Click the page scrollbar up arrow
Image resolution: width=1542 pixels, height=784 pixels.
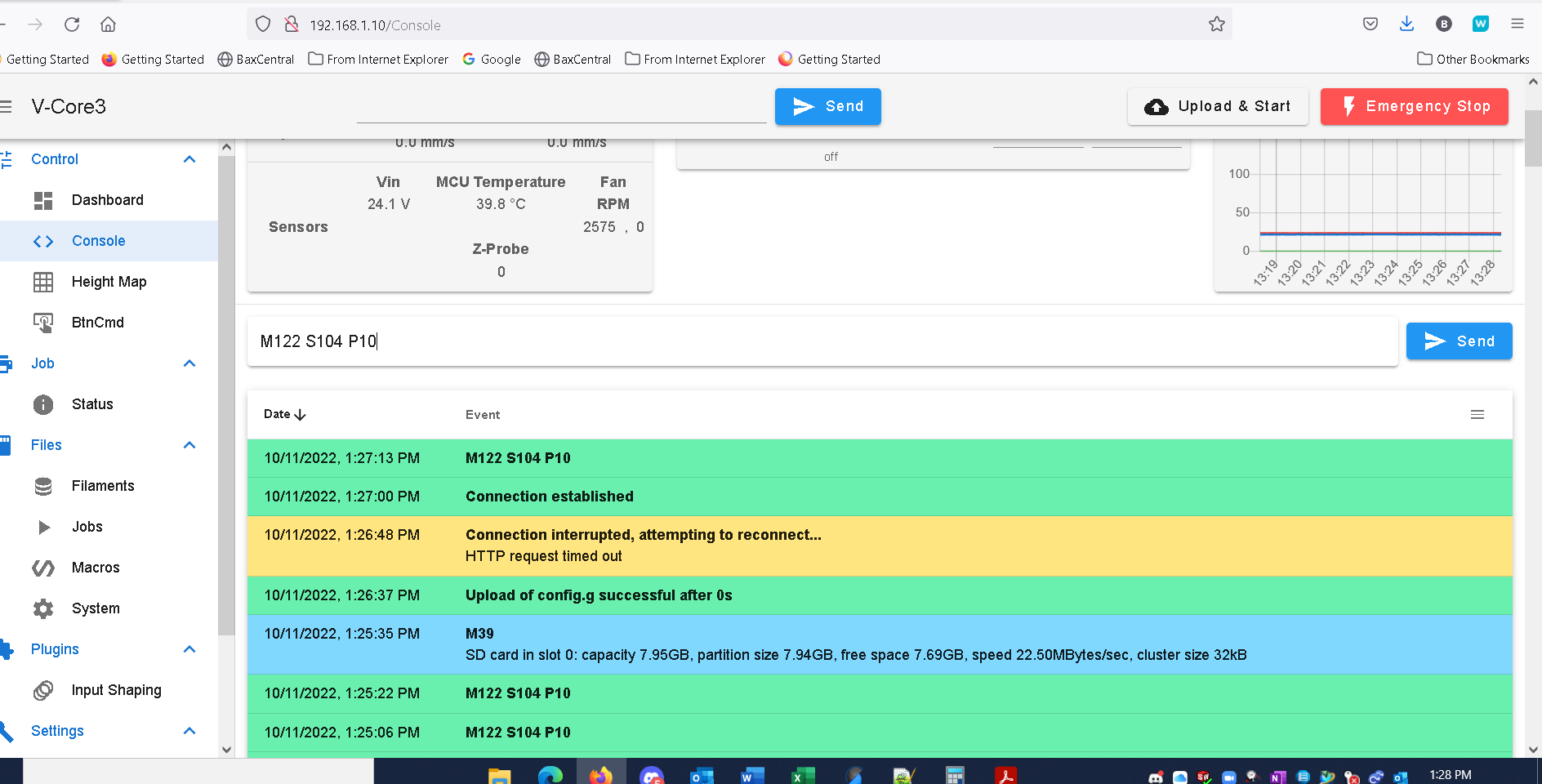coord(1533,82)
